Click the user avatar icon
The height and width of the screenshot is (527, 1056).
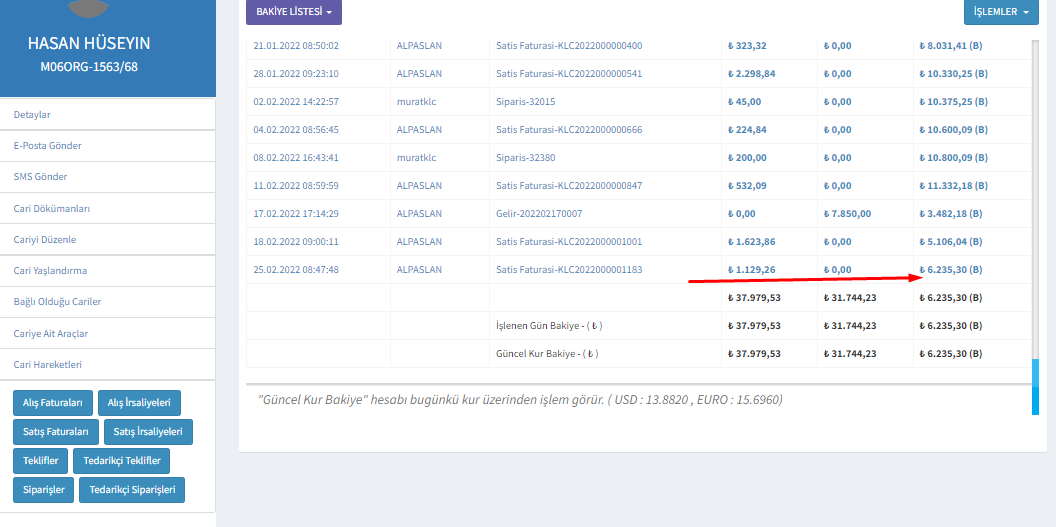(x=88, y=8)
